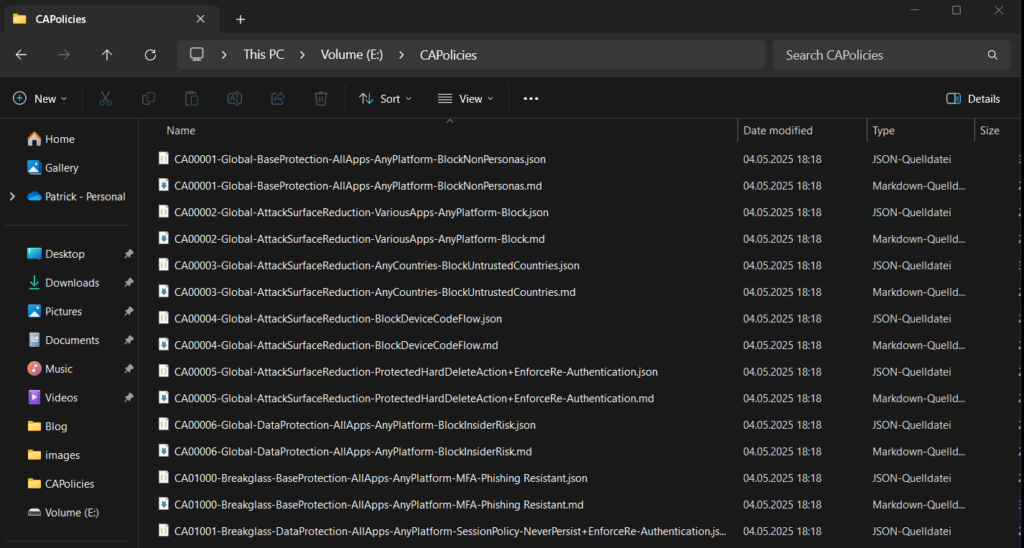
Task: Click inside the Search CAPolicies field
Action: point(880,55)
